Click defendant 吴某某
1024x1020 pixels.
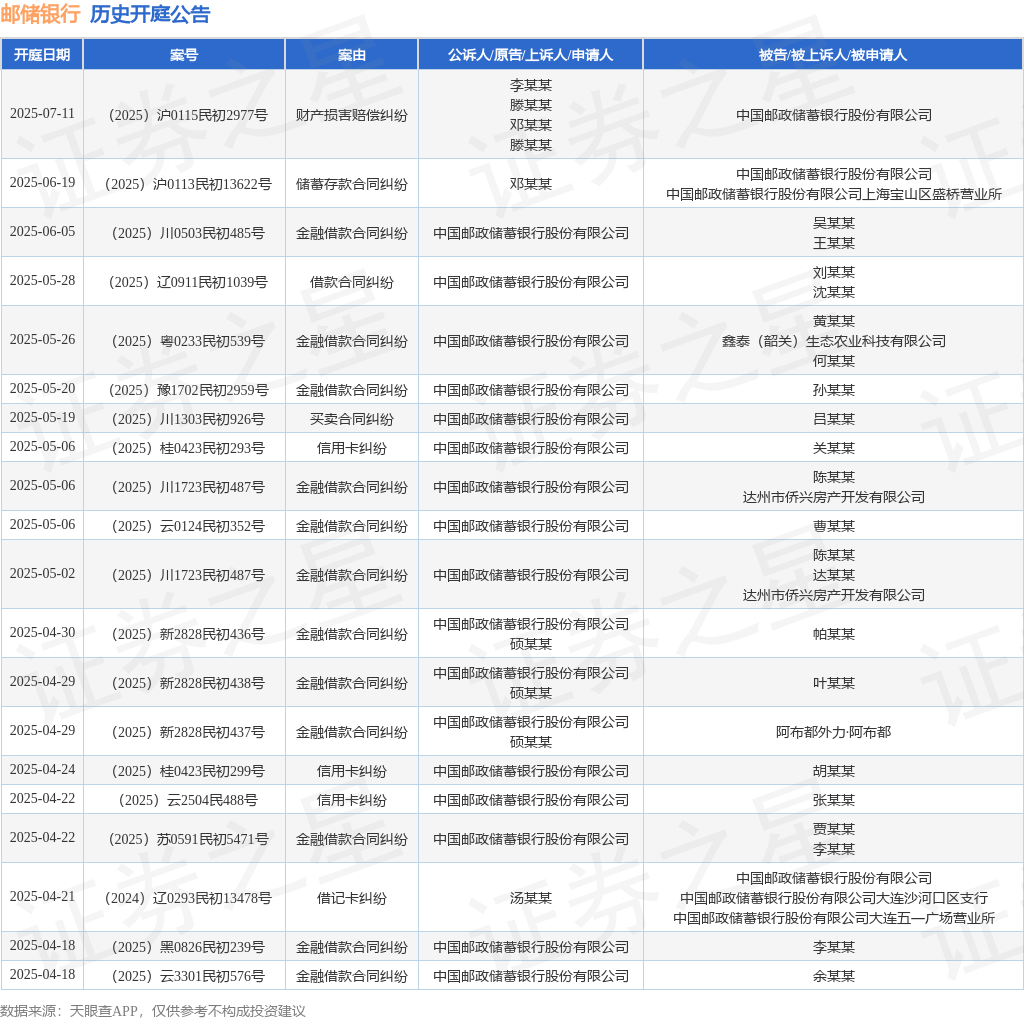(833, 223)
